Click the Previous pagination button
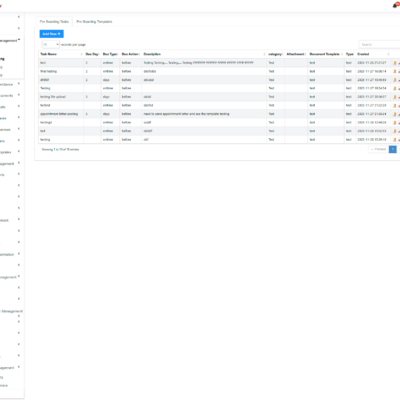This screenshot has width=400, height=400. coord(378,149)
